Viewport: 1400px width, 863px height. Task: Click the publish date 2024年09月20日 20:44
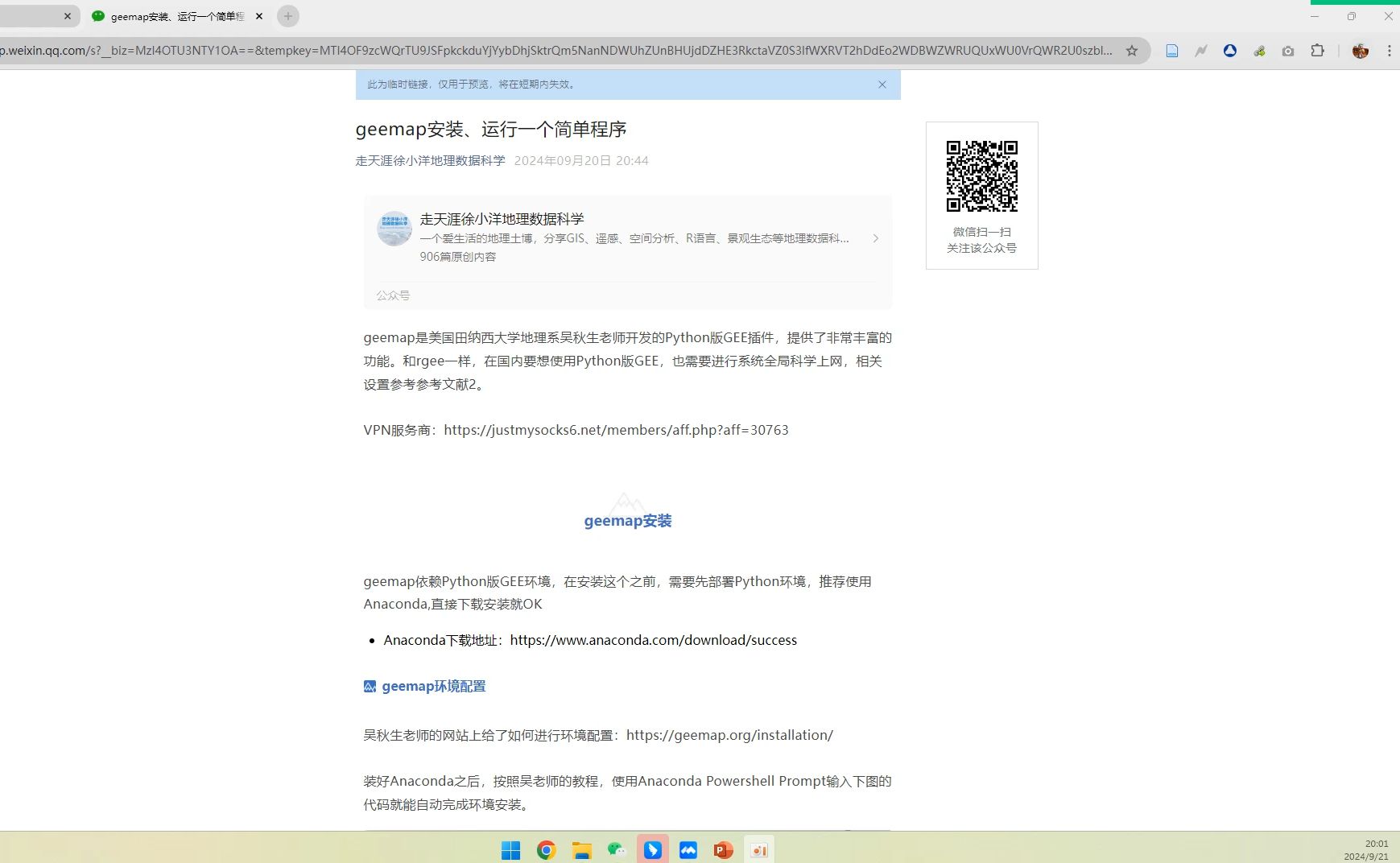click(581, 161)
